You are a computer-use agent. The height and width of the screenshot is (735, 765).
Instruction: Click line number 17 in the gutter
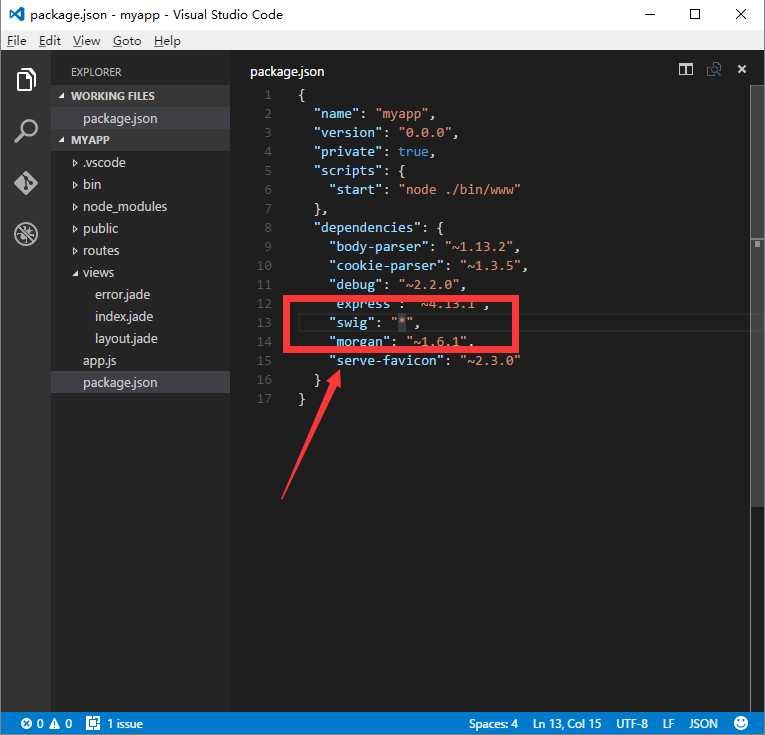click(264, 399)
